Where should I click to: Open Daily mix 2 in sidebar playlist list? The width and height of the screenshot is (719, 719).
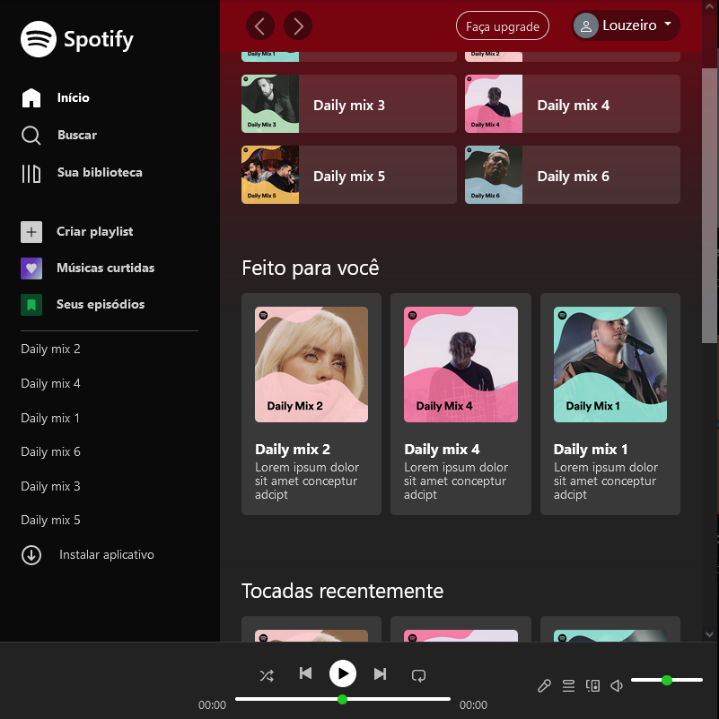50,349
